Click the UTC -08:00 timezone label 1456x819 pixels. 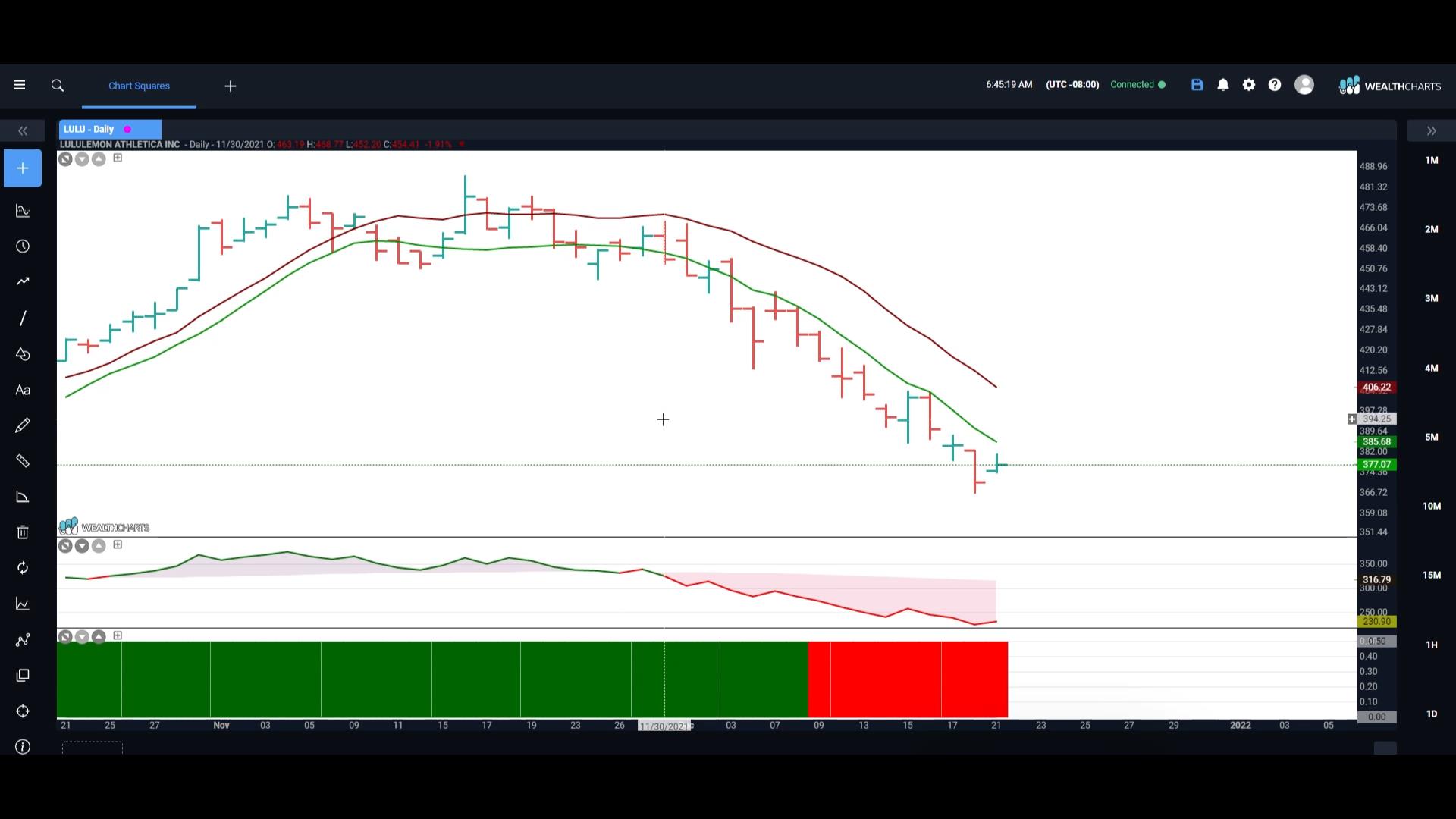[x=1072, y=85]
